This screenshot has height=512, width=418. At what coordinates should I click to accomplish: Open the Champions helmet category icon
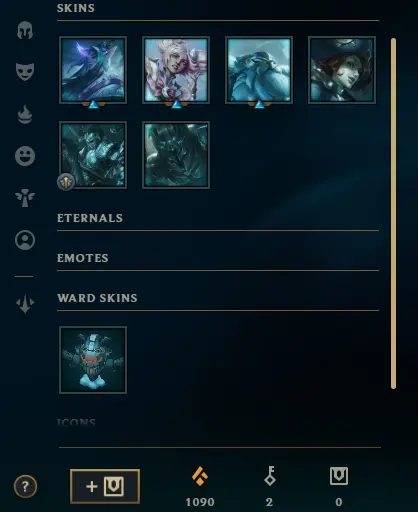25,30
